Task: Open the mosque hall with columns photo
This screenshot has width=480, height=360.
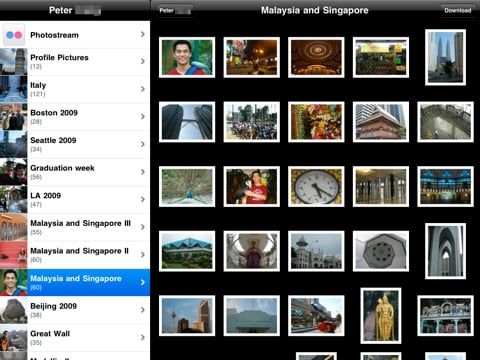Action: click(381, 187)
